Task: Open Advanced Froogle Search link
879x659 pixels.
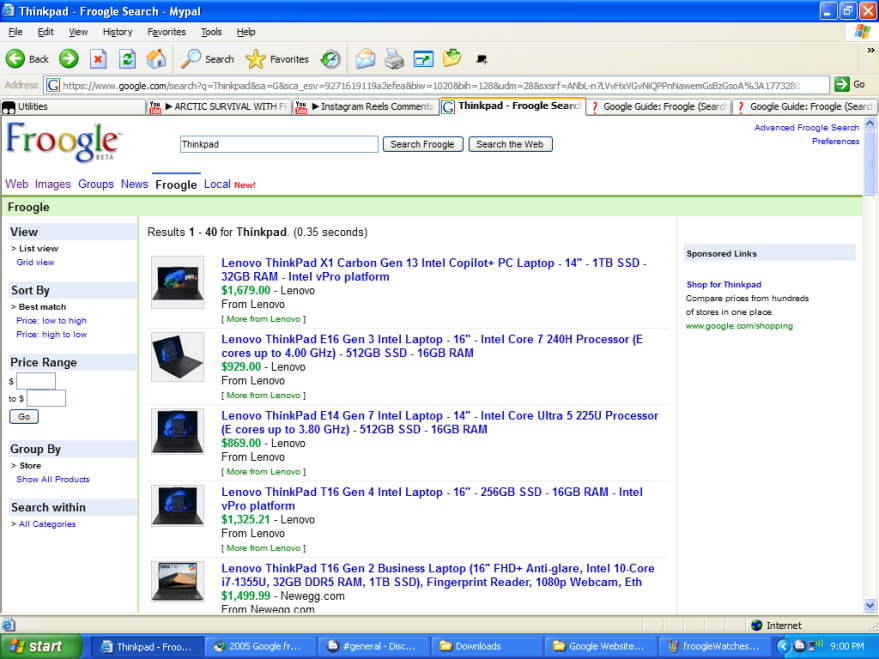Action: pos(806,127)
